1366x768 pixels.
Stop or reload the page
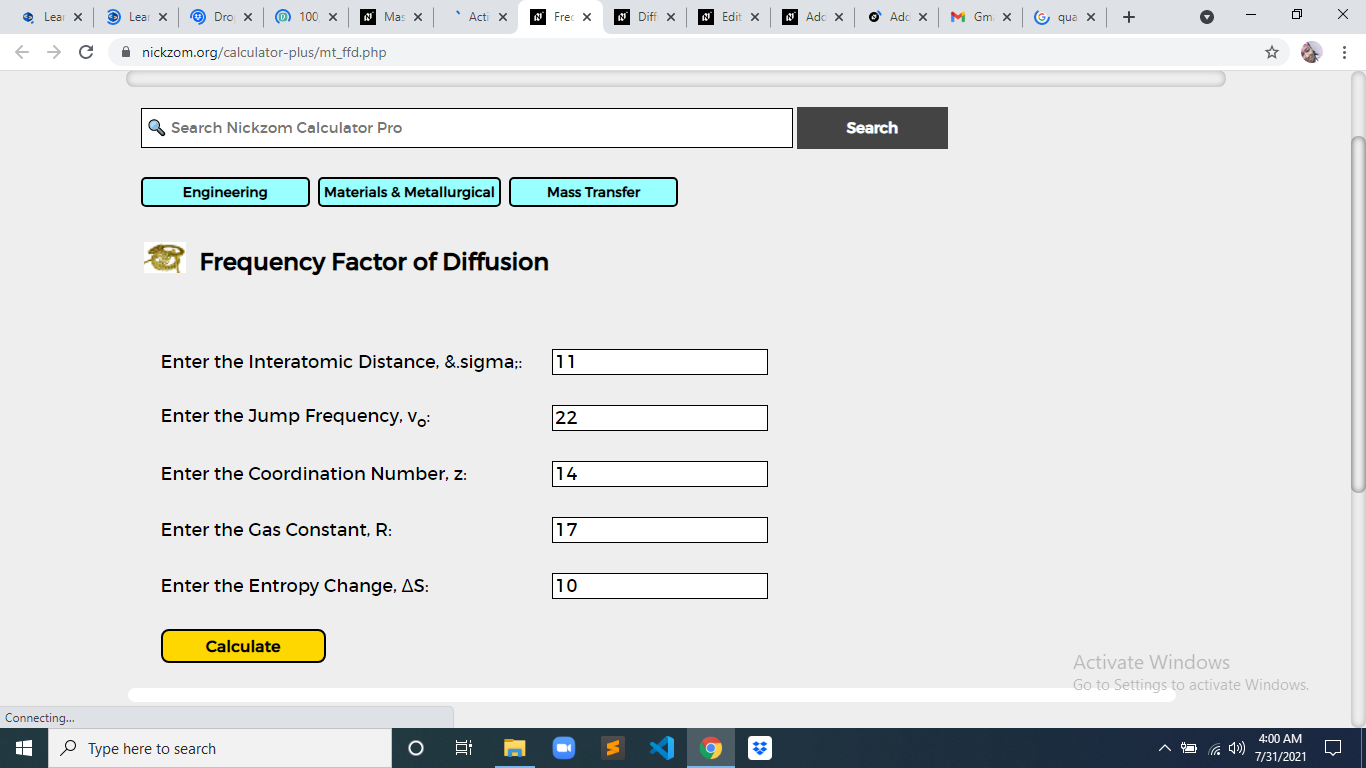coord(86,52)
